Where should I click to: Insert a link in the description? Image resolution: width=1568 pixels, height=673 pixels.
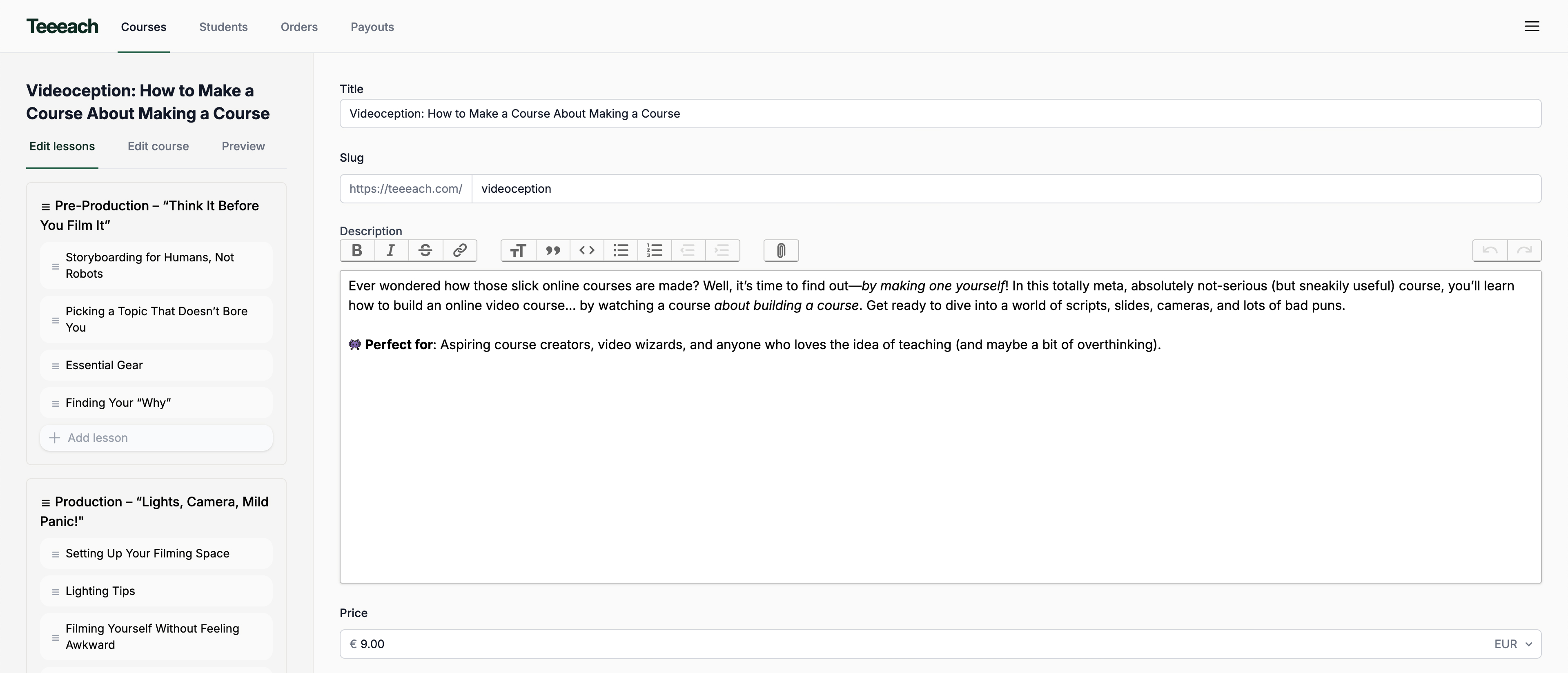click(459, 250)
